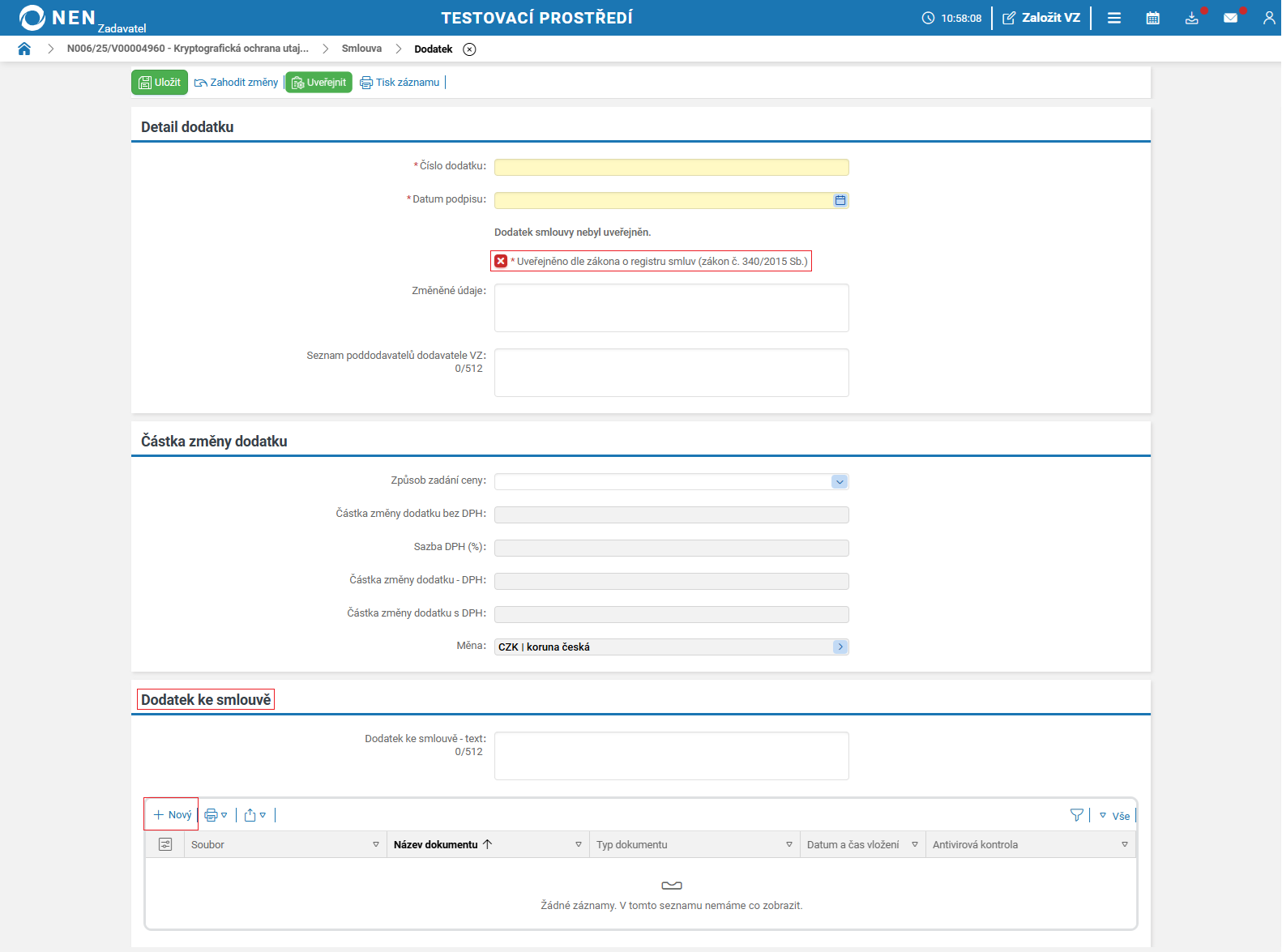
Task: Open the downloads icon in header
Action: point(1191,18)
